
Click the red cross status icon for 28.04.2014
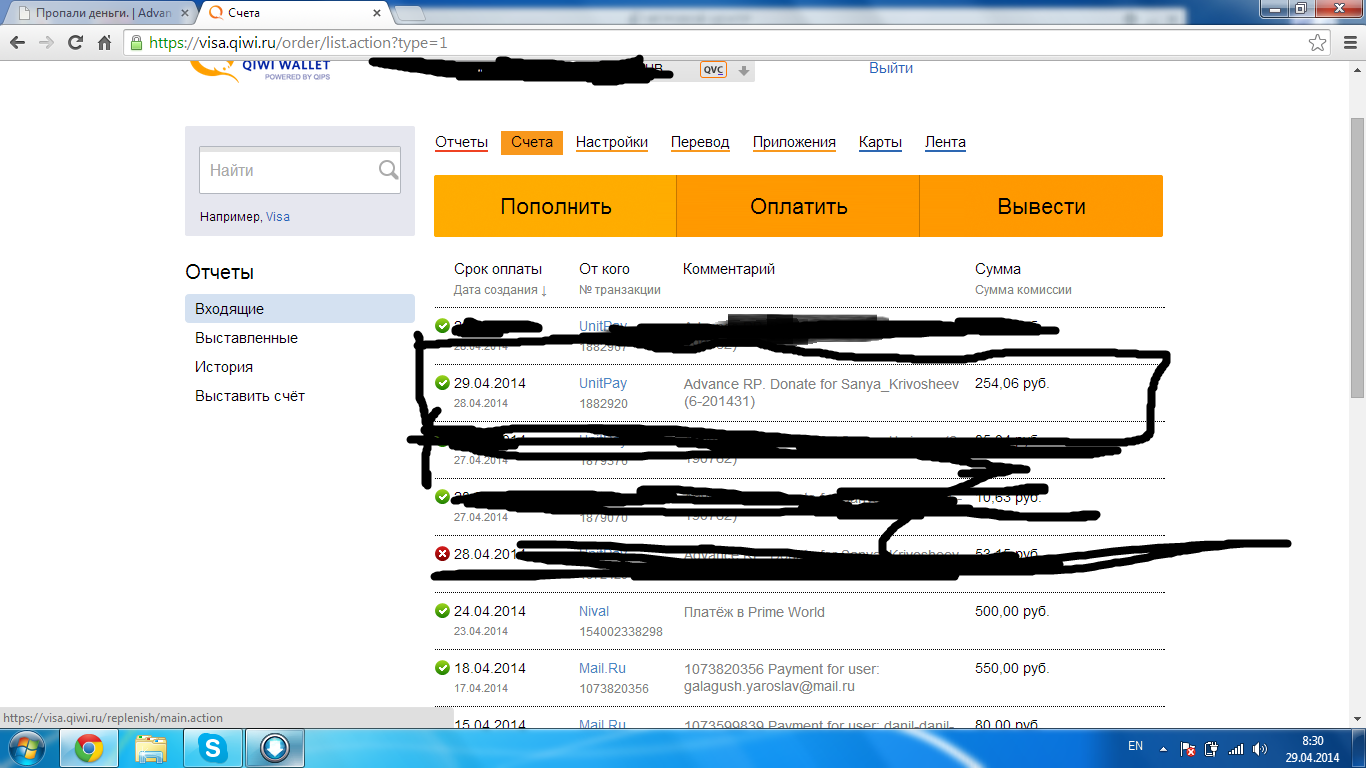[442, 554]
